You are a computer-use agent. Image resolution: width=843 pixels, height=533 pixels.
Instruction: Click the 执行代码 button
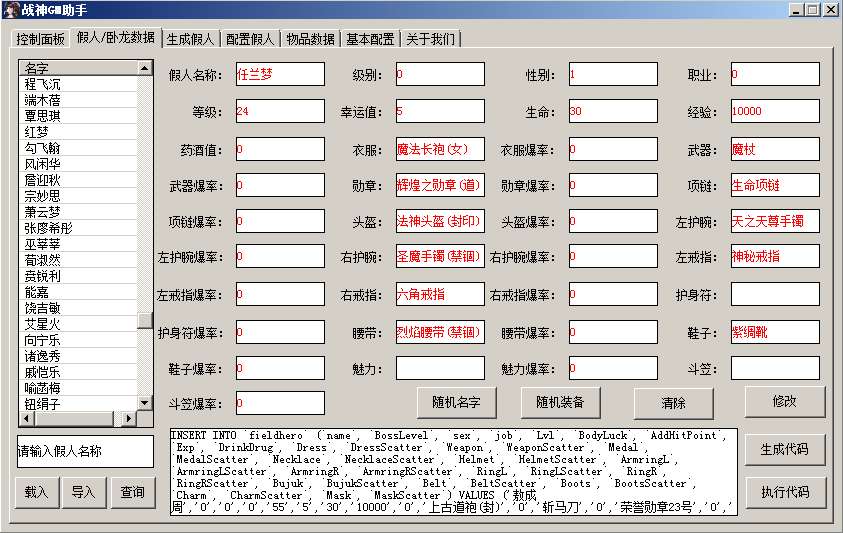pos(785,492)
